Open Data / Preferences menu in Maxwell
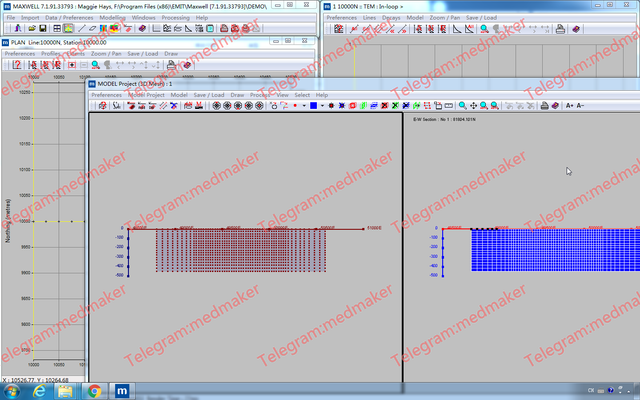The image size is (640, 400). tap(69, 18)
